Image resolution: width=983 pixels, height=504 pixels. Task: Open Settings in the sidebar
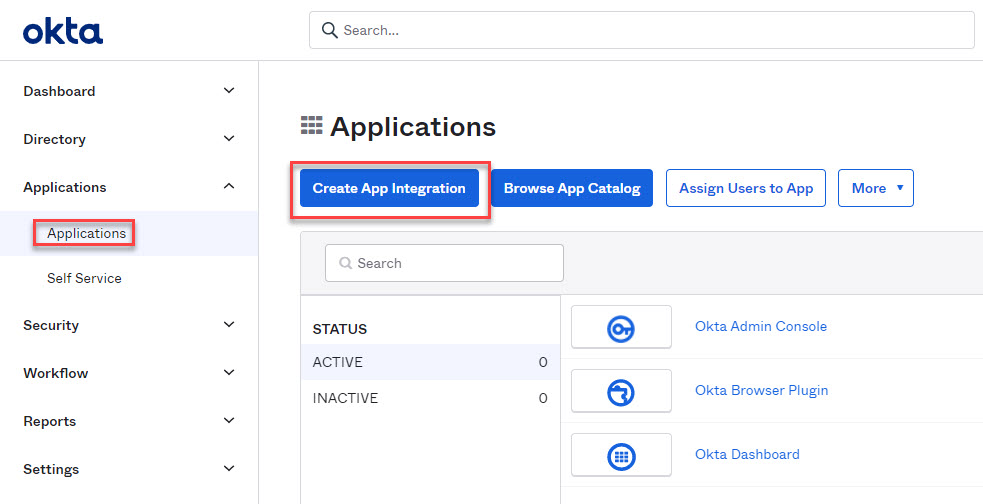point(51,469)
